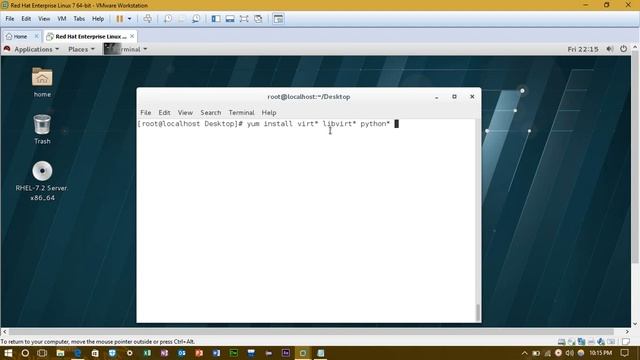Open the terminal Search menu
640x360 pixels.
211,112
